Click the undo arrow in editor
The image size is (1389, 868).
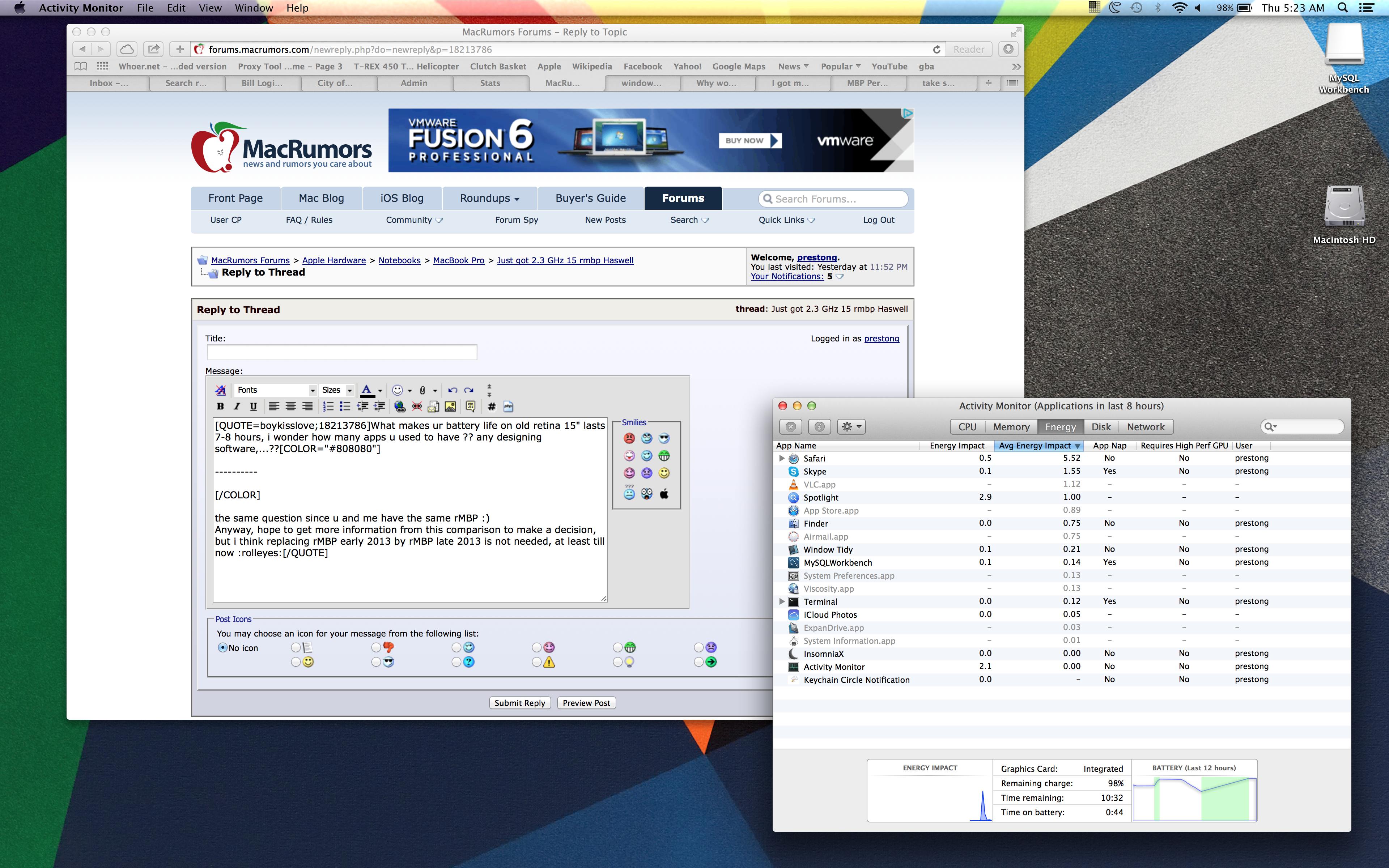pos(452,390)
